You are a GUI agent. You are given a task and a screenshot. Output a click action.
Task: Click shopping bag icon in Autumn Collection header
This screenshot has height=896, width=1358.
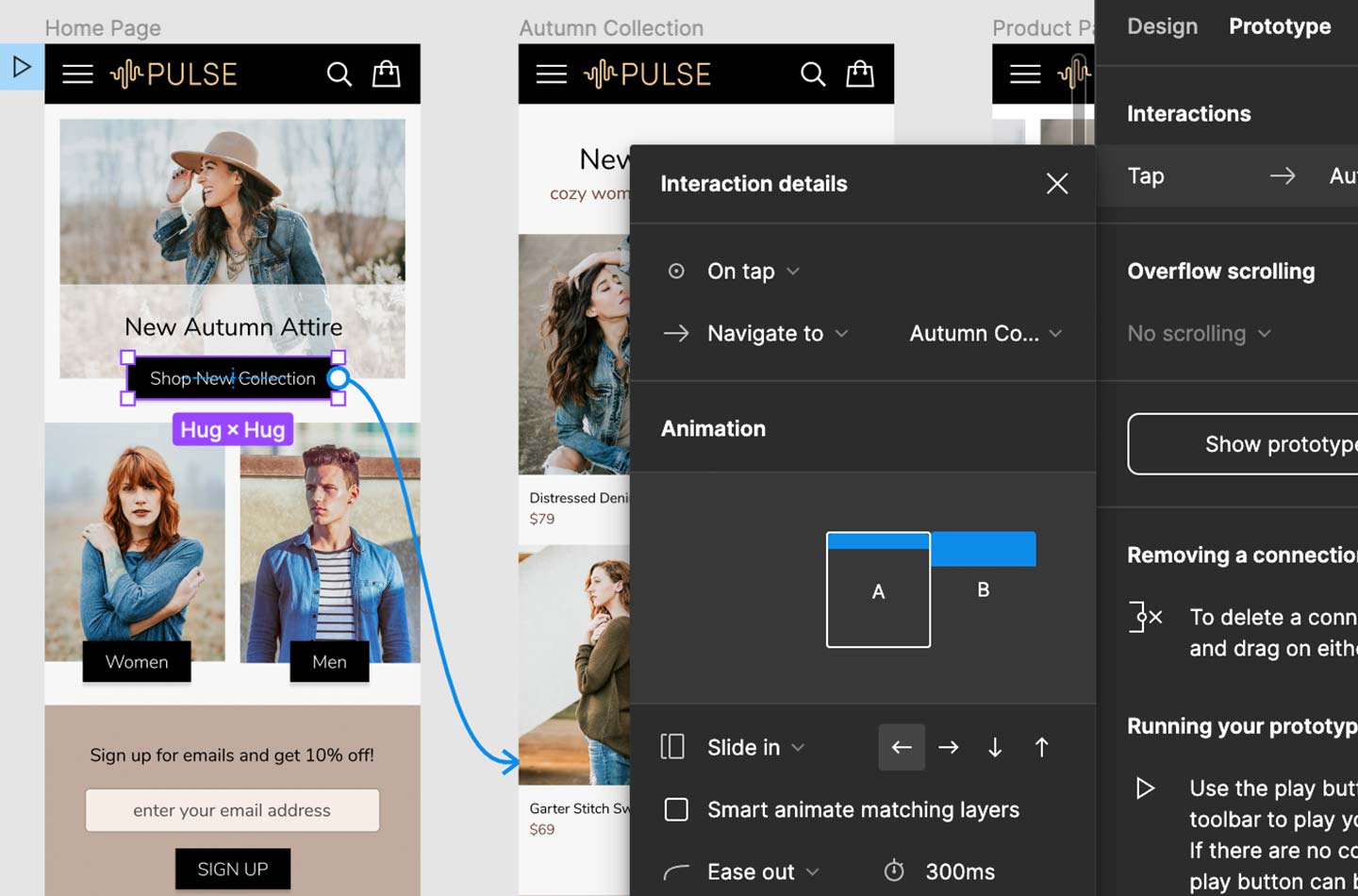859,74
